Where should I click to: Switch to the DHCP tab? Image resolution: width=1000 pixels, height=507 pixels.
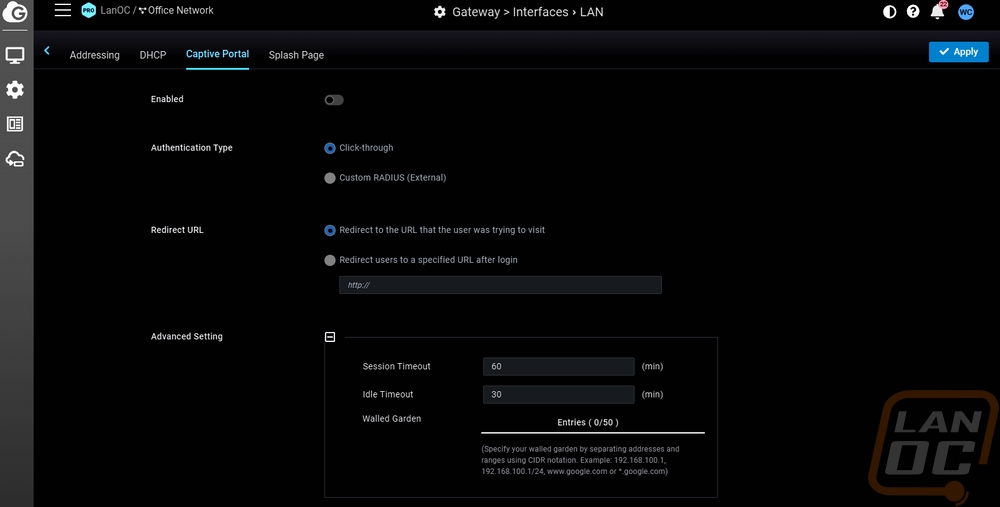153,55
